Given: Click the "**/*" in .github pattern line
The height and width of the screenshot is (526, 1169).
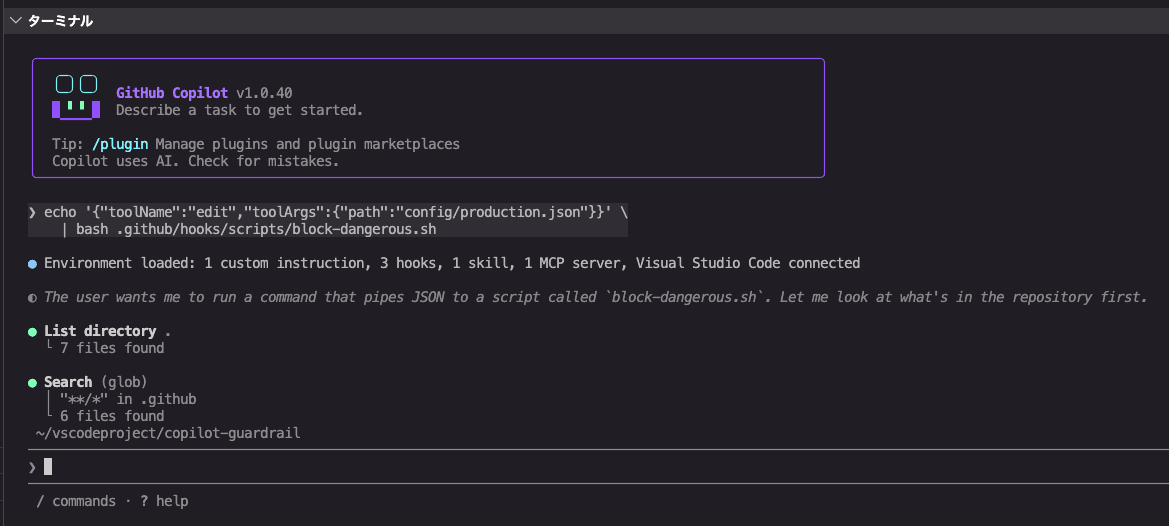Looking at the screenshot, I should tap(127, 399).
